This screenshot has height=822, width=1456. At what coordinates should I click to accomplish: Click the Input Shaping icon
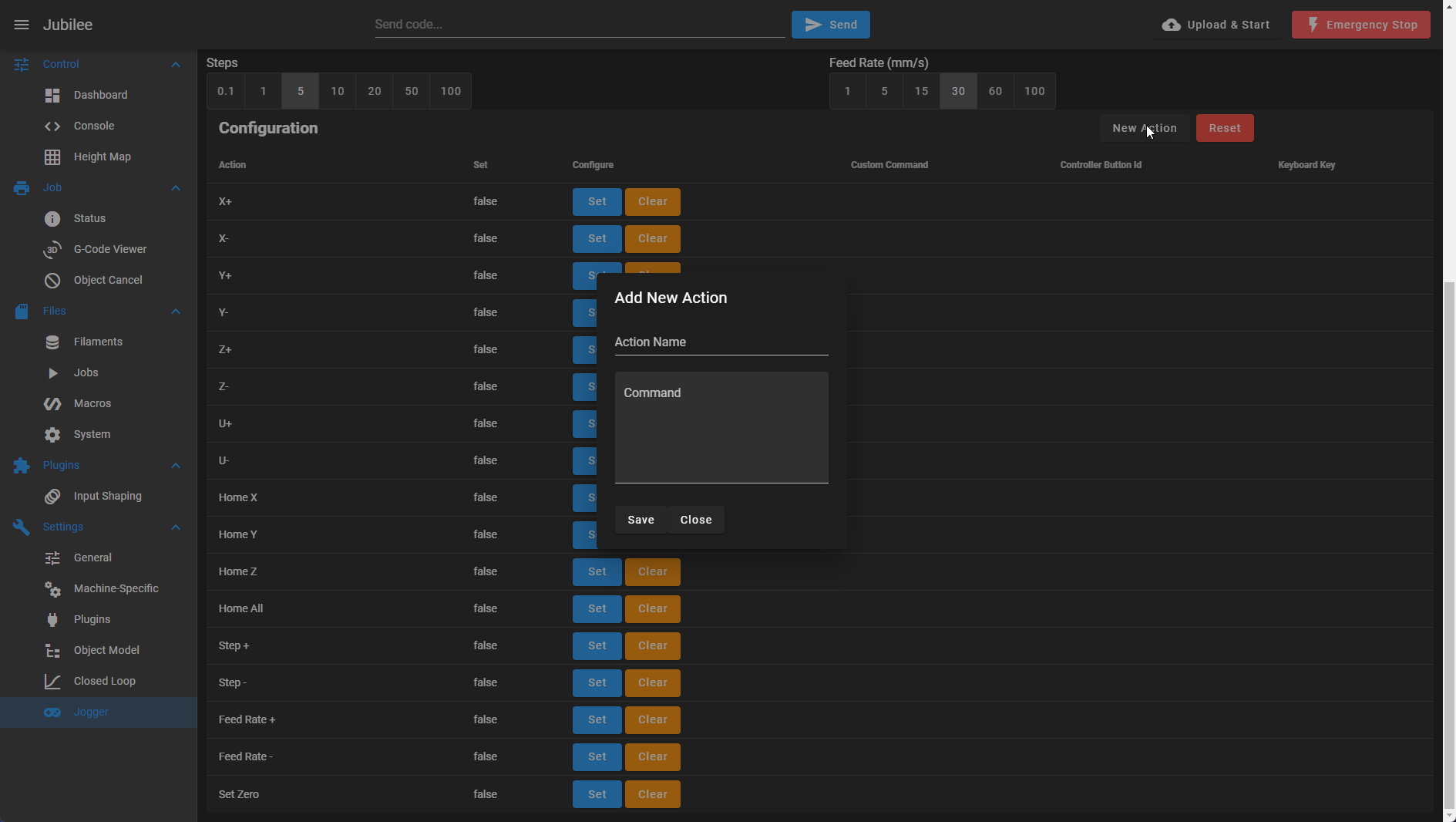click(52, 496)
